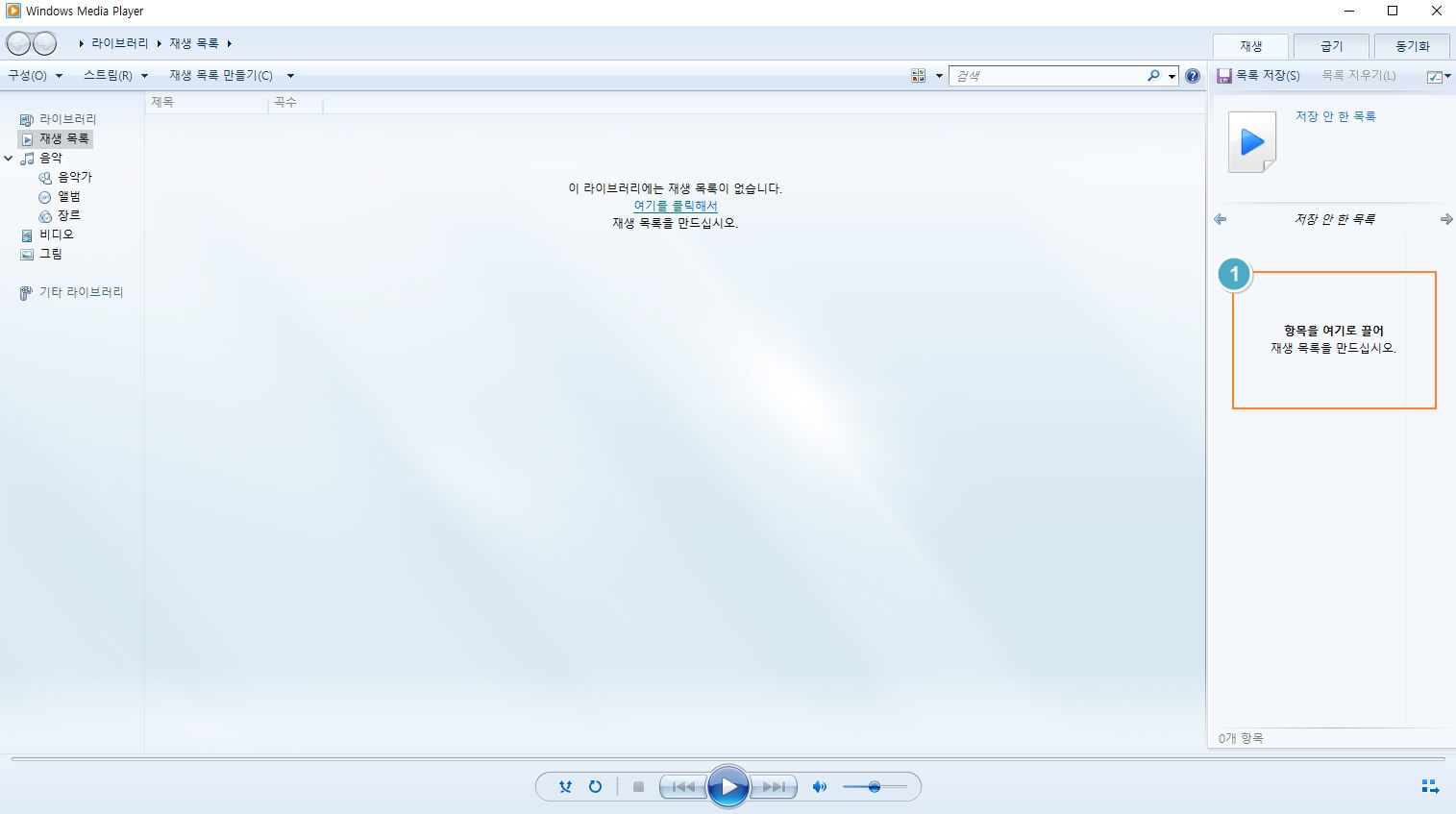Screen dimensions: 1456x814
Task: Click the unsaved playlist thumbnail
Action: coord(1252,142)
